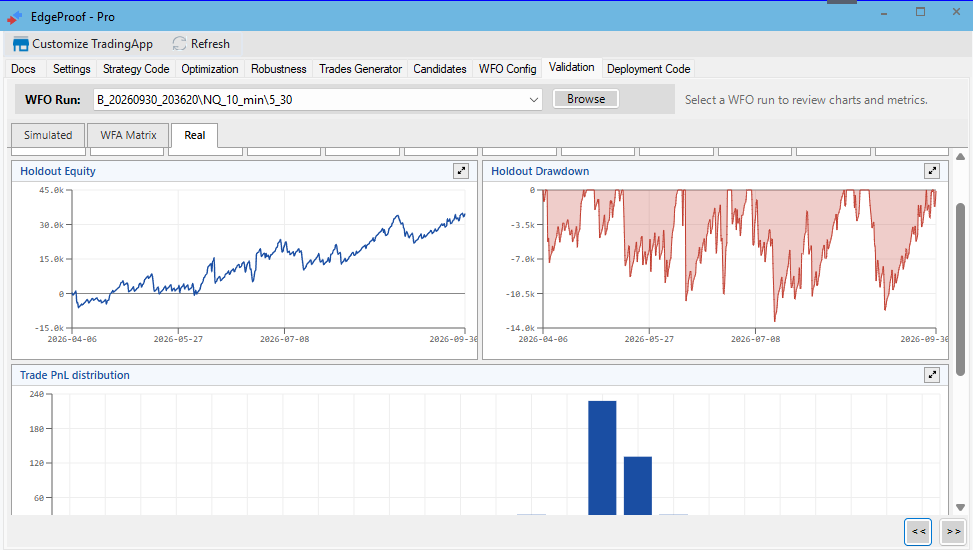
Task: Click the 2026-05-27 label on equity chart
Action: point(178,339)
